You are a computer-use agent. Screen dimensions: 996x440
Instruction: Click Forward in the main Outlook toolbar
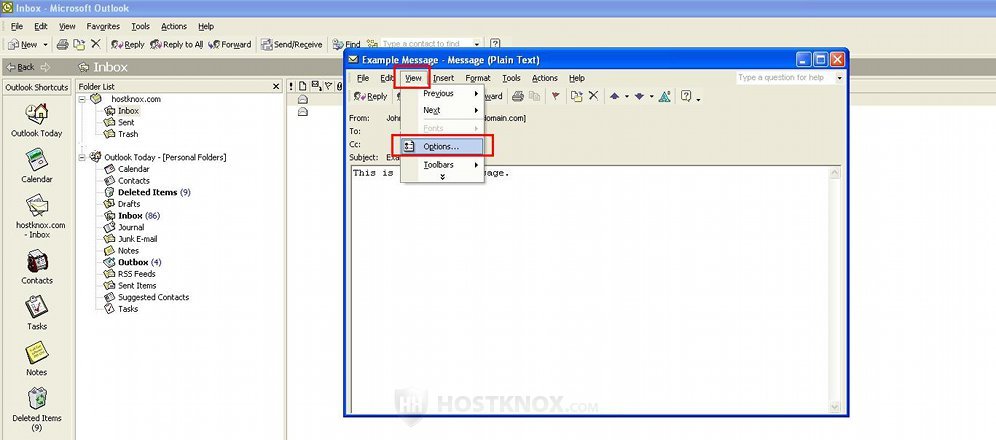(230, 44)
